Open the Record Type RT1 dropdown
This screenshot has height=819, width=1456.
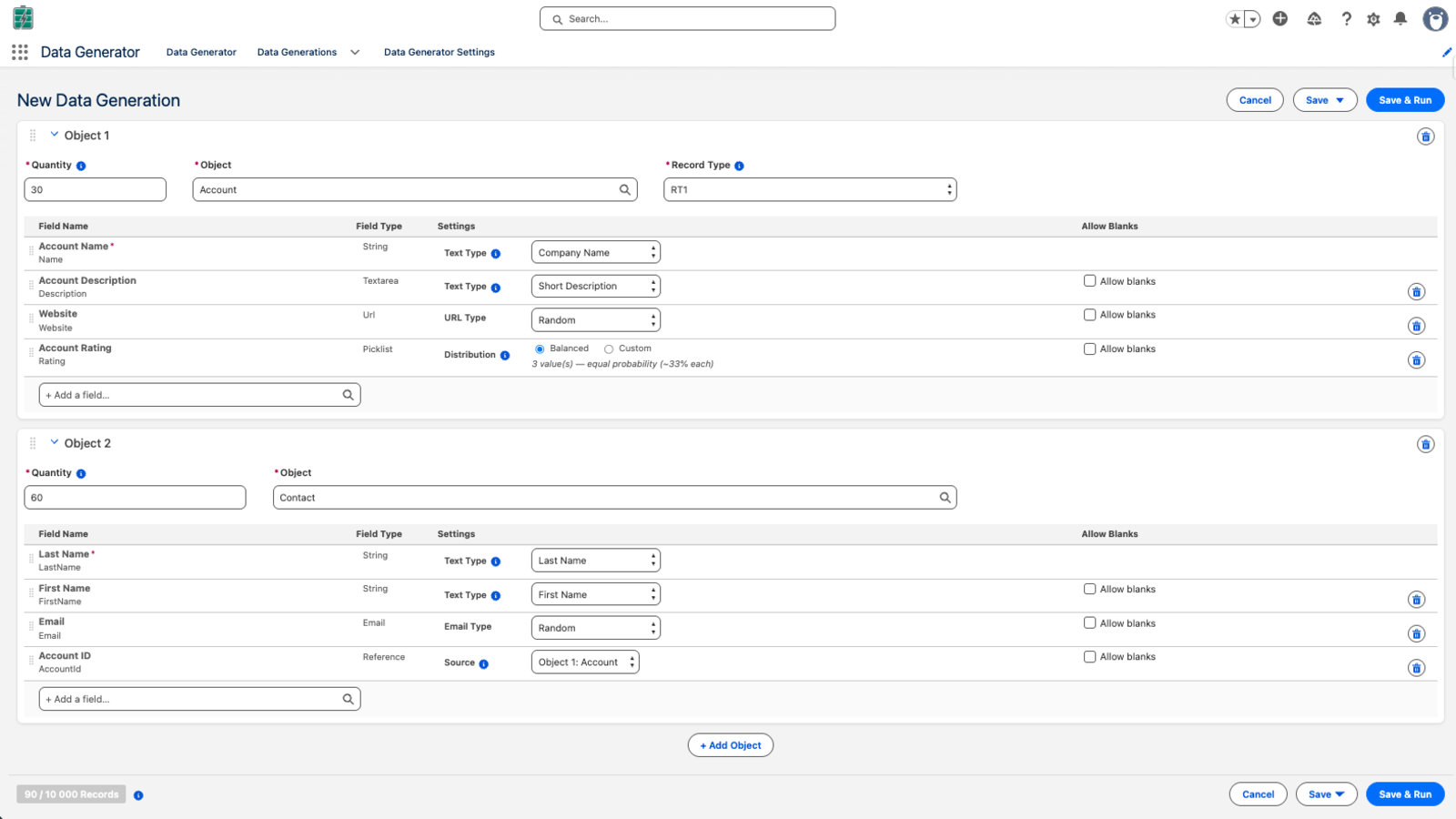coord(810,189)
